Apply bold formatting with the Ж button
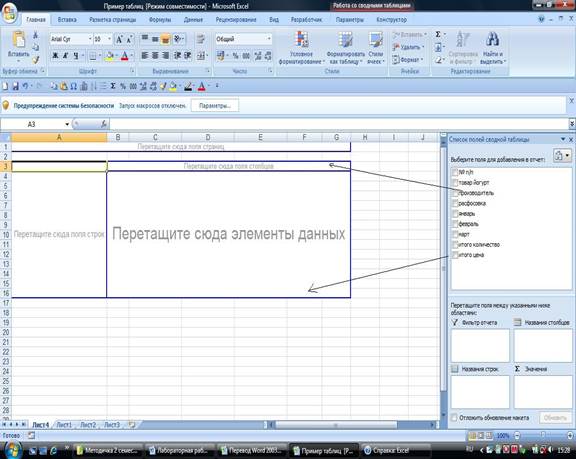The height and width of the screenshot is (459, 576). point(55,56)
